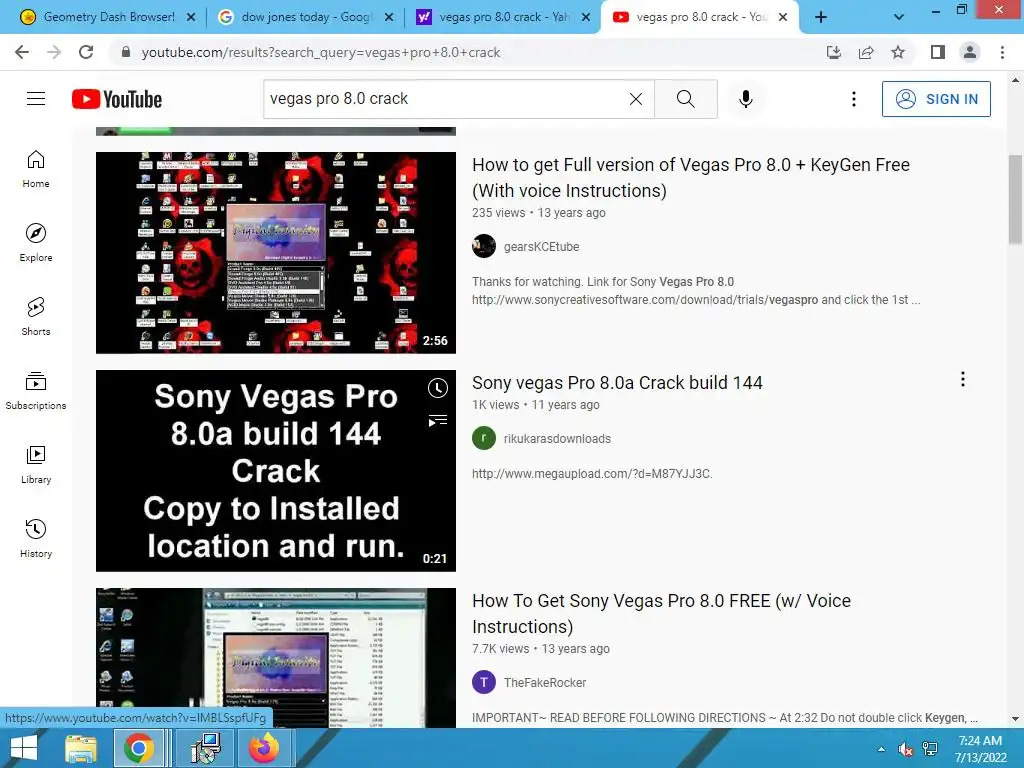Open rikukarasdownloads channel name link

tap(557, 439)
